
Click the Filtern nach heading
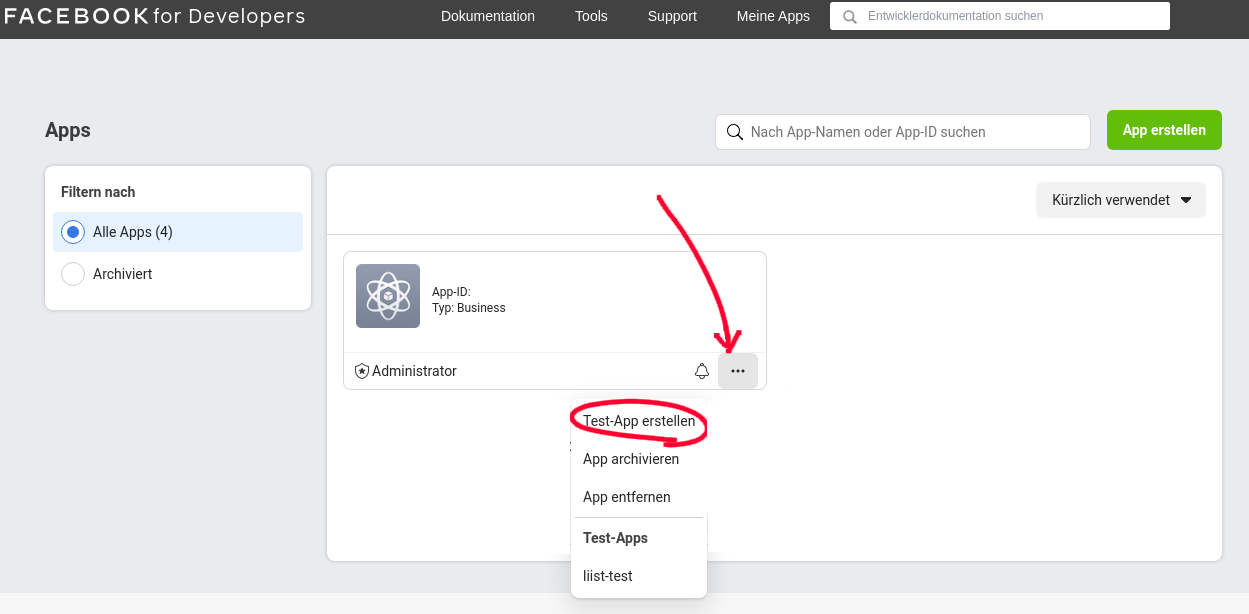click(98, 192)
